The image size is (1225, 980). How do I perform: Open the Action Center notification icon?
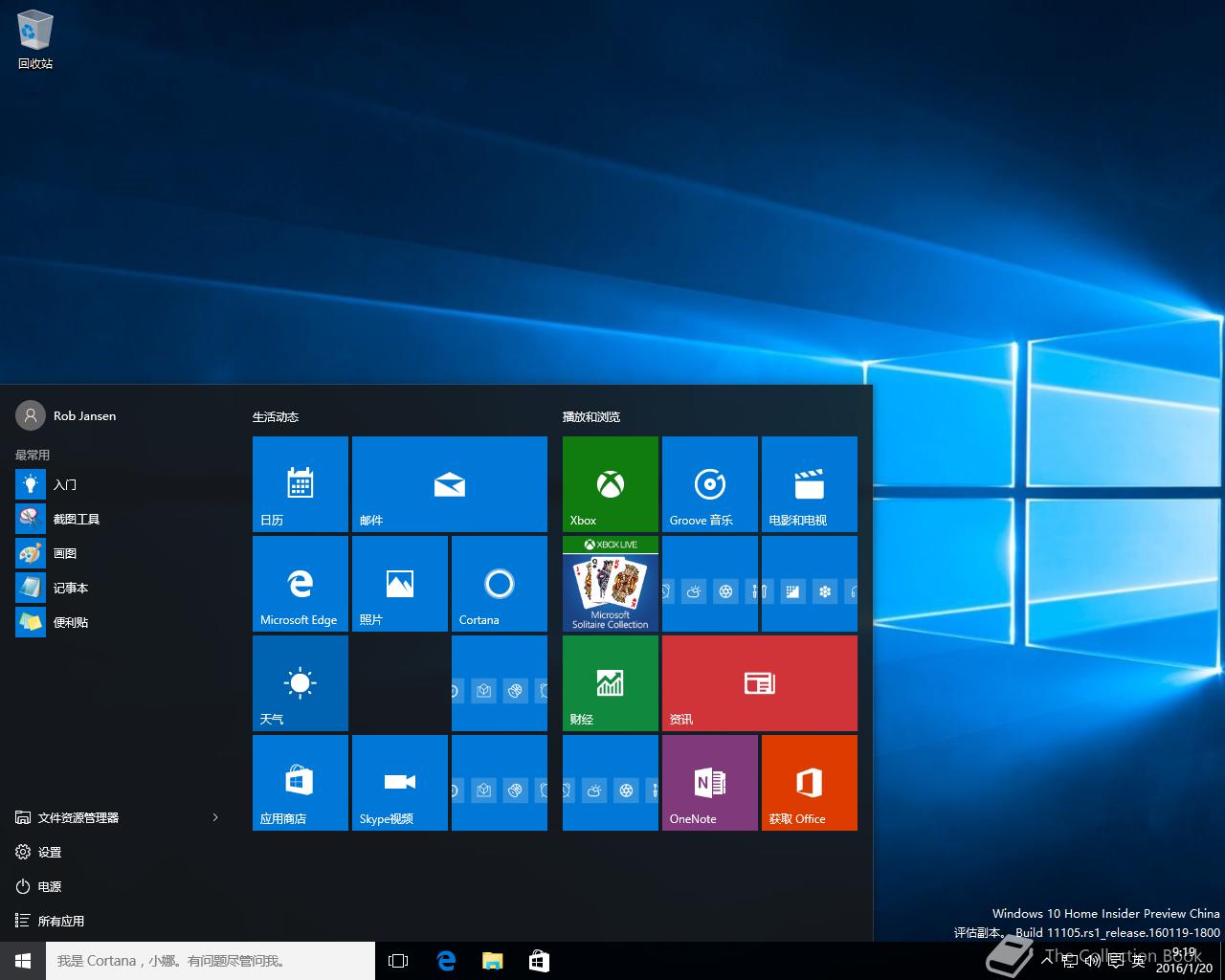pyautogui.click(x=1116, y=961)
